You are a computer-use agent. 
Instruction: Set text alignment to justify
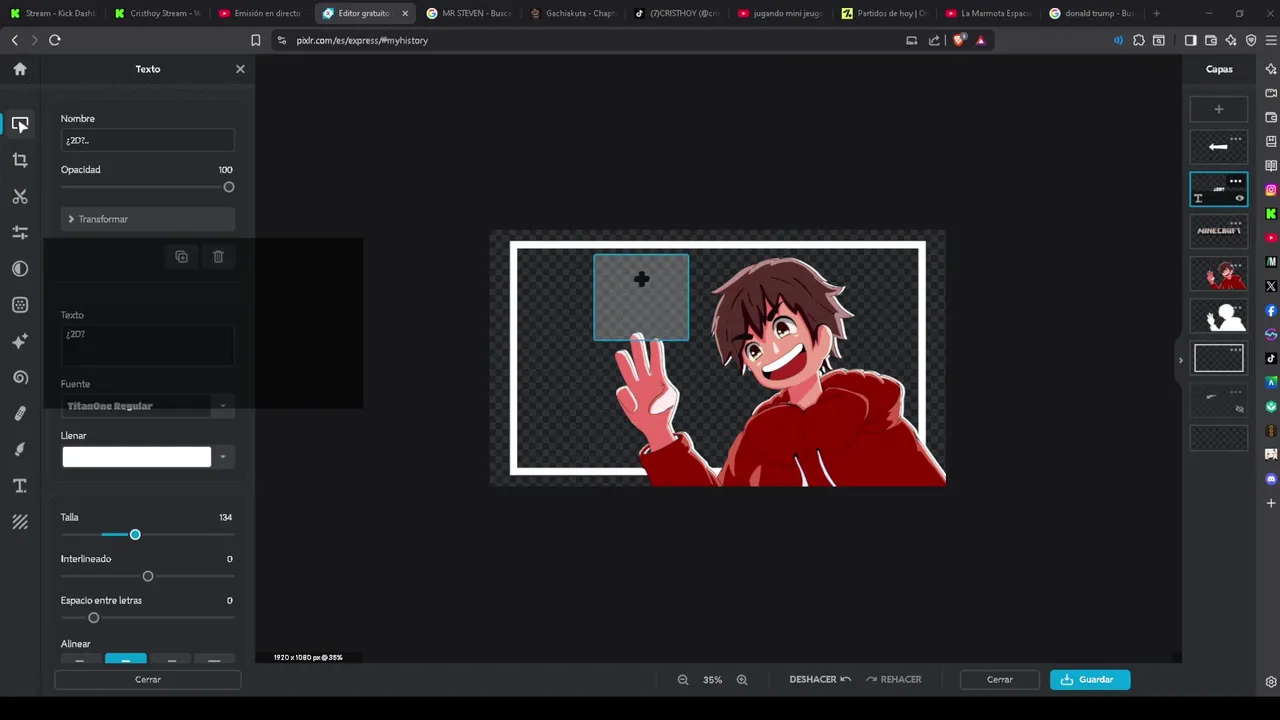(214, 660)
